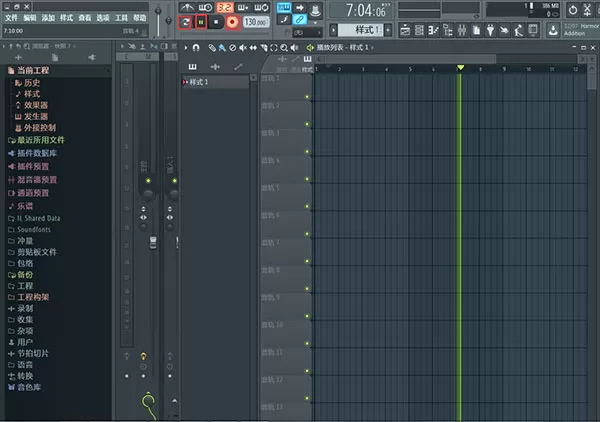Click the project info (pages) icon

(x=476, y=30)
